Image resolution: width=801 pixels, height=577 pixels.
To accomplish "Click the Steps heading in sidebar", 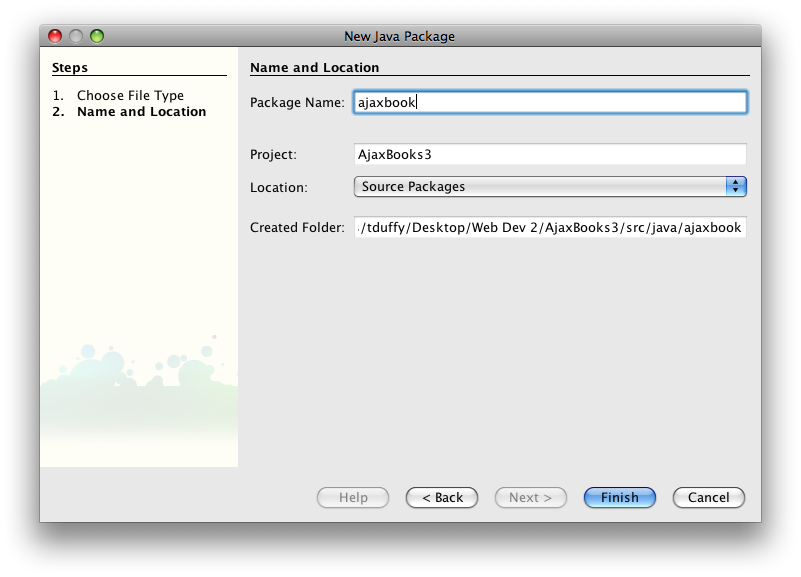I will pyautogui.click(x=70, y=67).
